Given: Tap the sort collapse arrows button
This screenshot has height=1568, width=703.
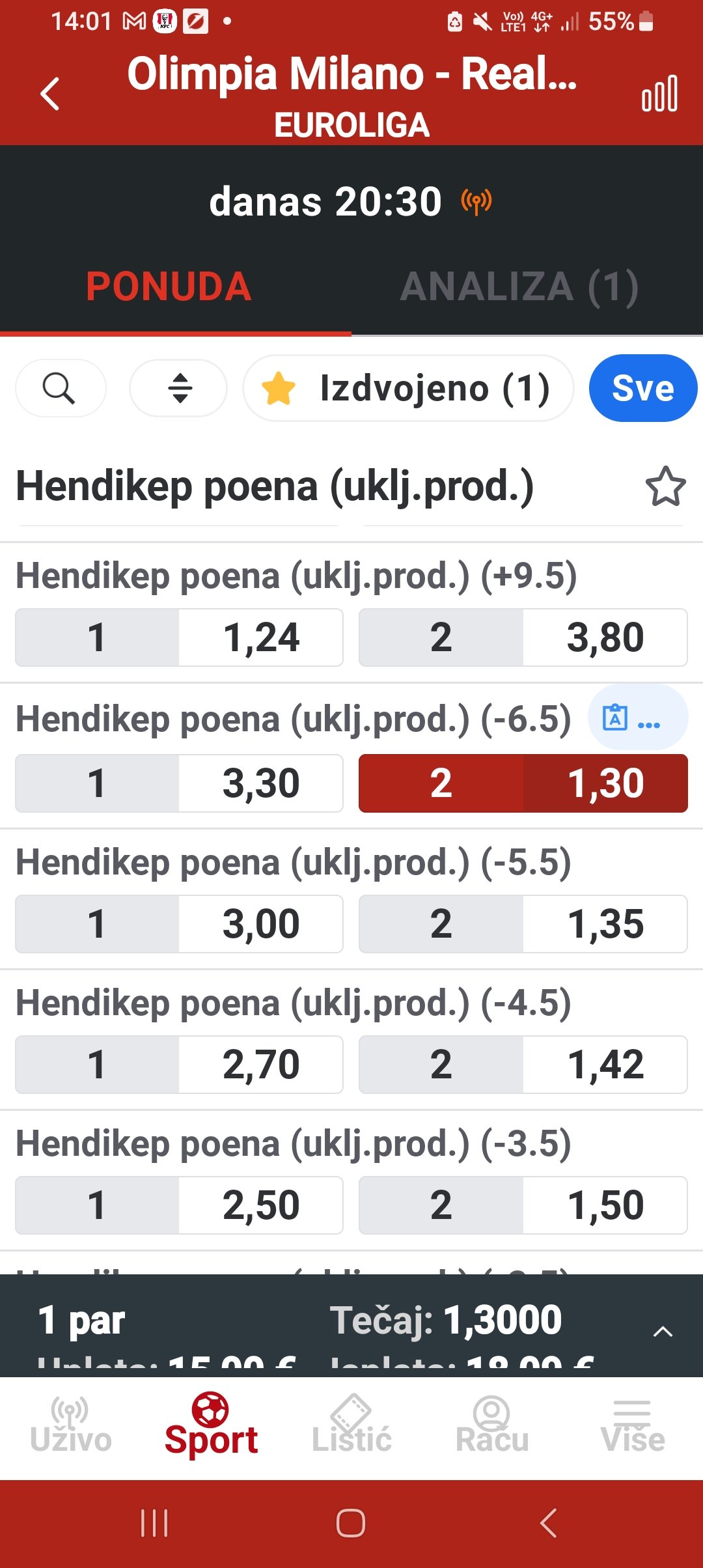Looking at the screenshot, I should [x=179, y=389].
